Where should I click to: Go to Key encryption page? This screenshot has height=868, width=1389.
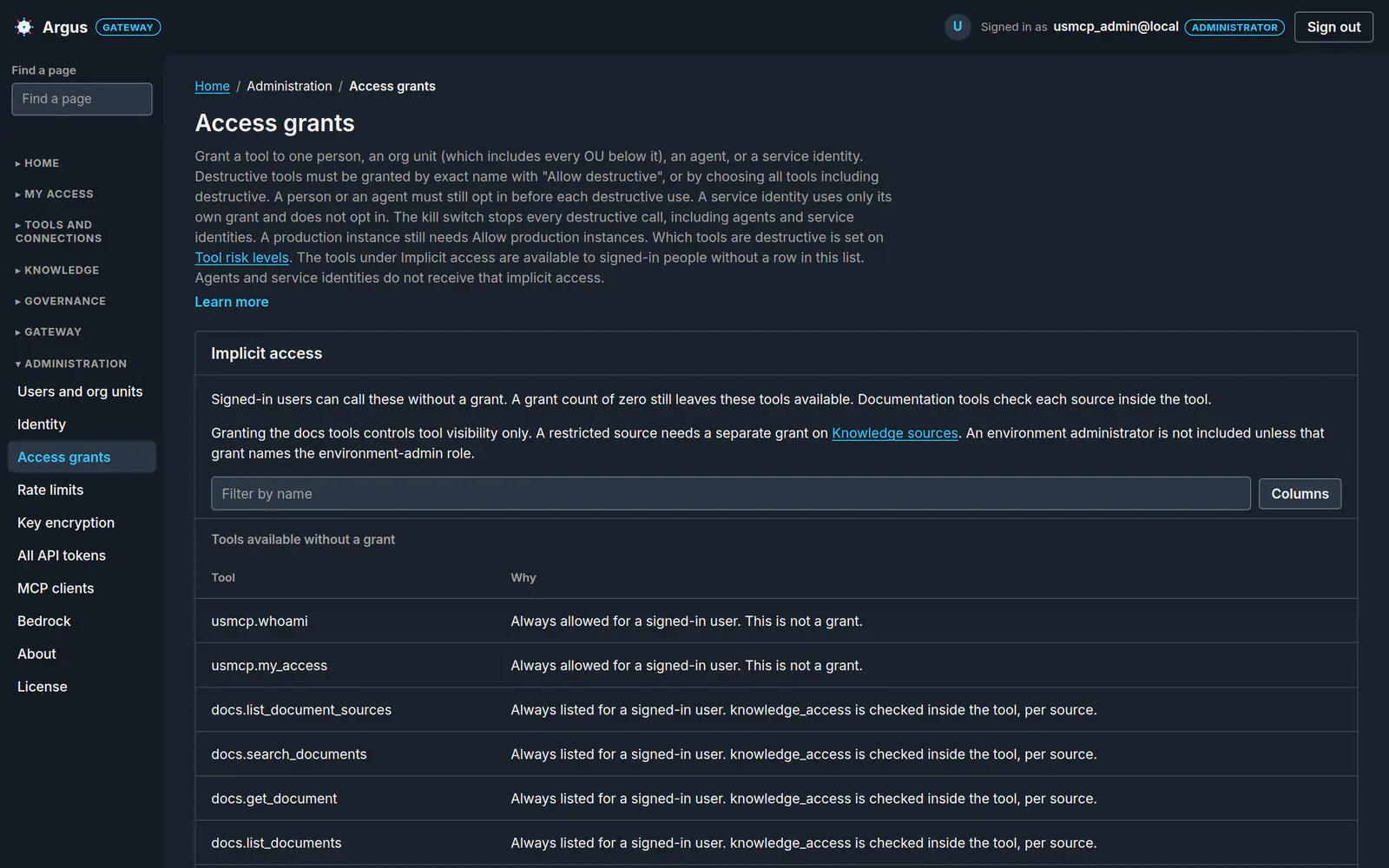pyautogui.click(x=82, y=523)
